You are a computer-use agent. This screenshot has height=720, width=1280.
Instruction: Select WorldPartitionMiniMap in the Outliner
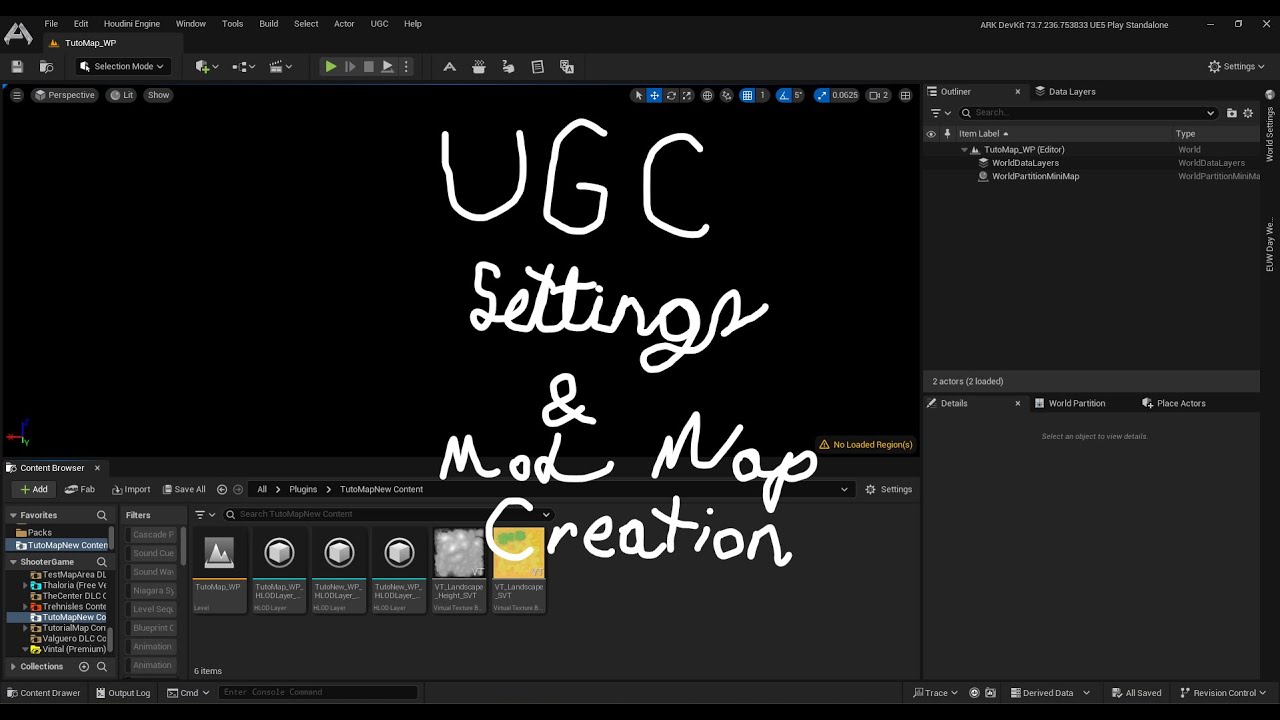pos(1035,176)
